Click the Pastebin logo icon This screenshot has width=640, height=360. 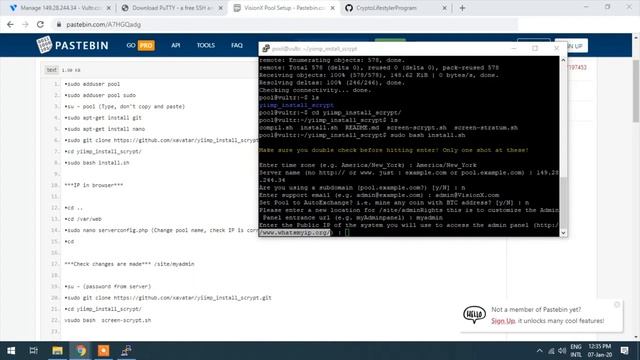[44, 45]
